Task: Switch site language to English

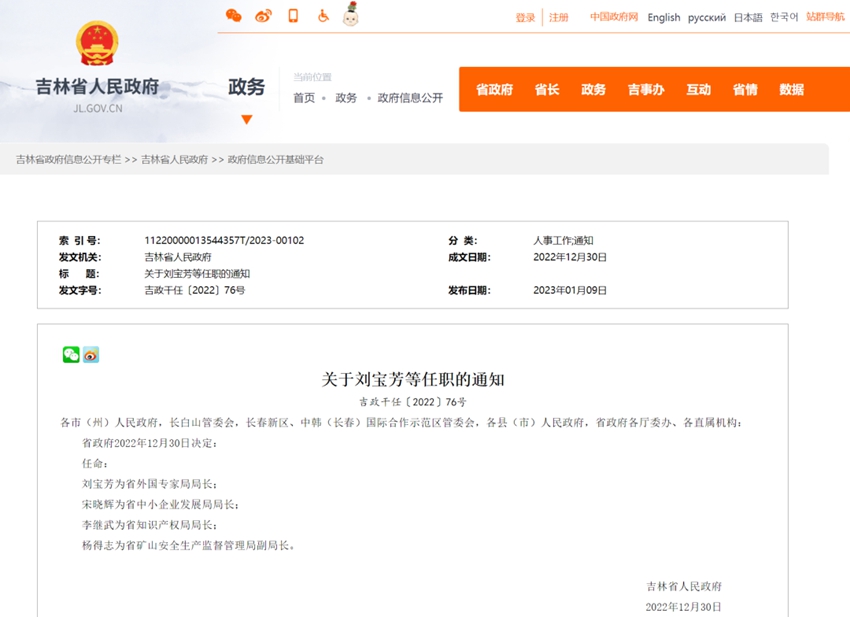Action: (663, 18)
